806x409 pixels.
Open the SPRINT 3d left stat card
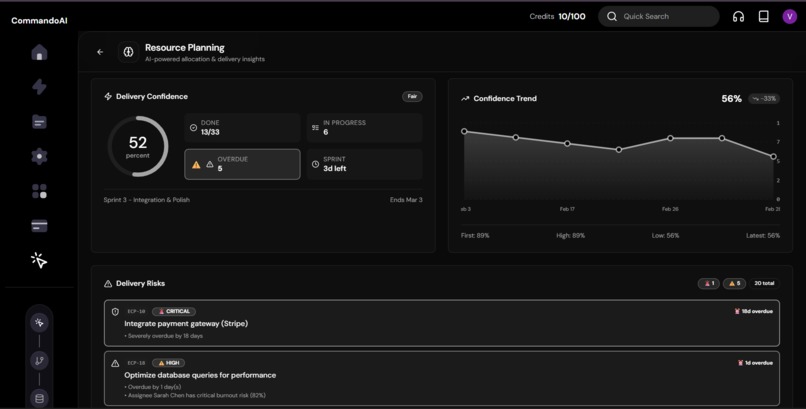coord(364,164)
